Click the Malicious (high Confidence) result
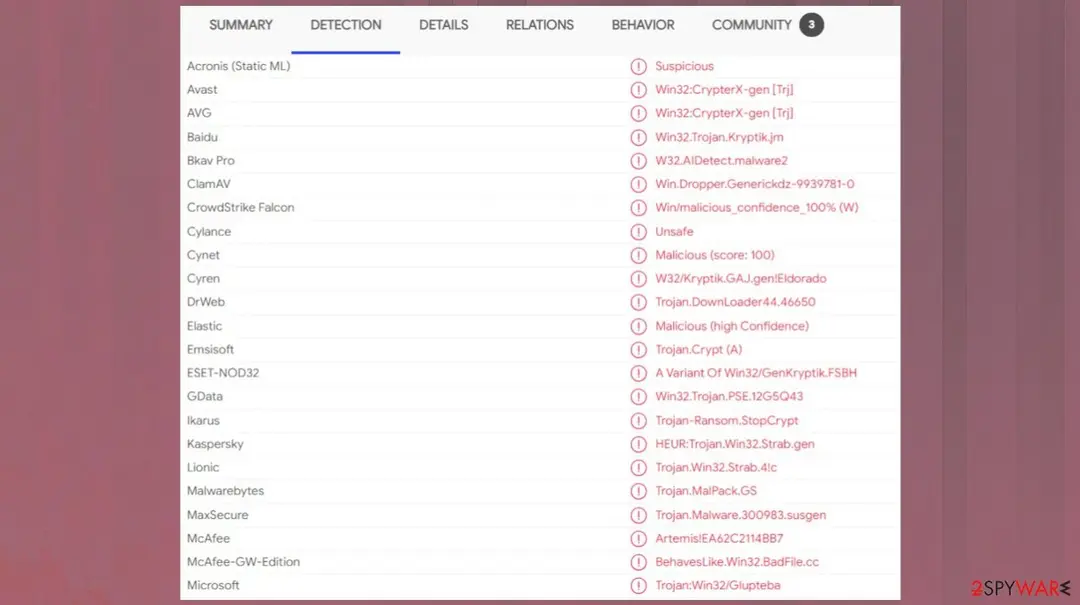This screenshot has height=605, width=1080. coord(731,326)
